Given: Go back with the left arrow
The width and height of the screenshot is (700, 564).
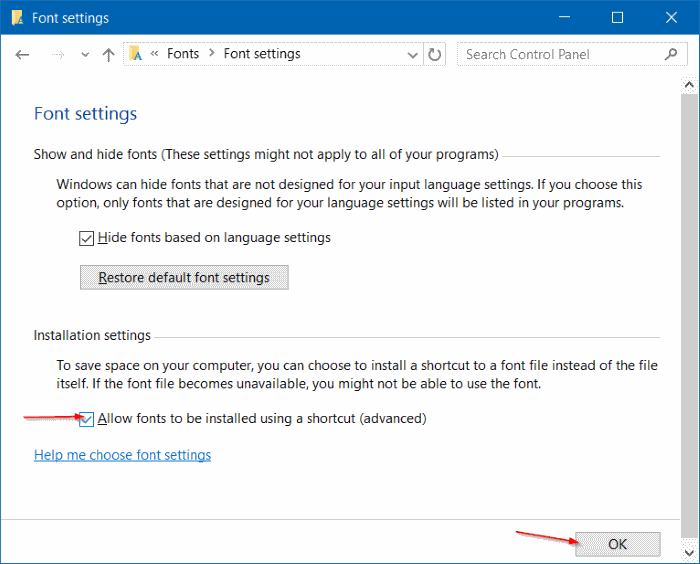Looking at the screenshot, I should tap(22, 55).
